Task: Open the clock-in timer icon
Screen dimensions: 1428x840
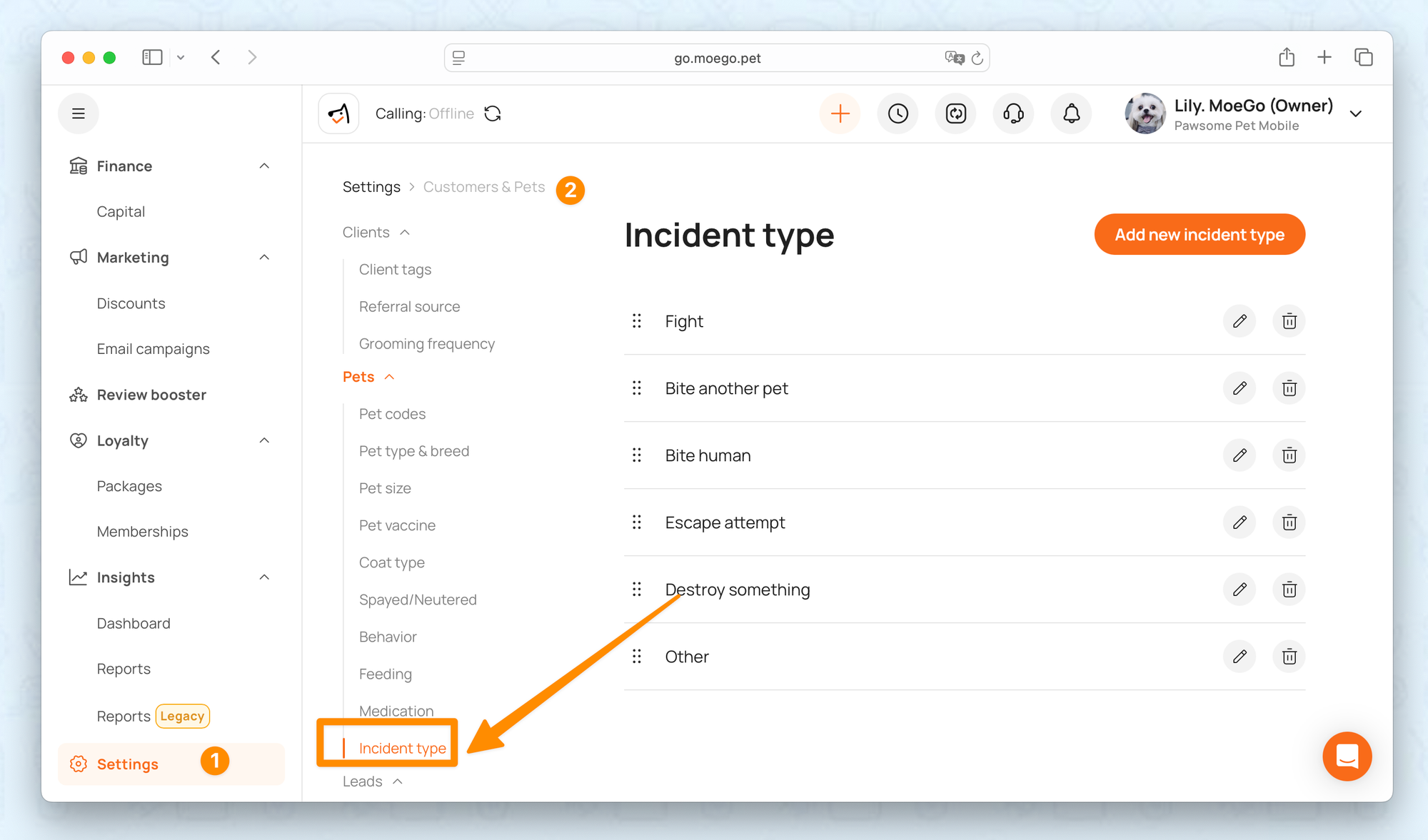Action: [897, 113]
